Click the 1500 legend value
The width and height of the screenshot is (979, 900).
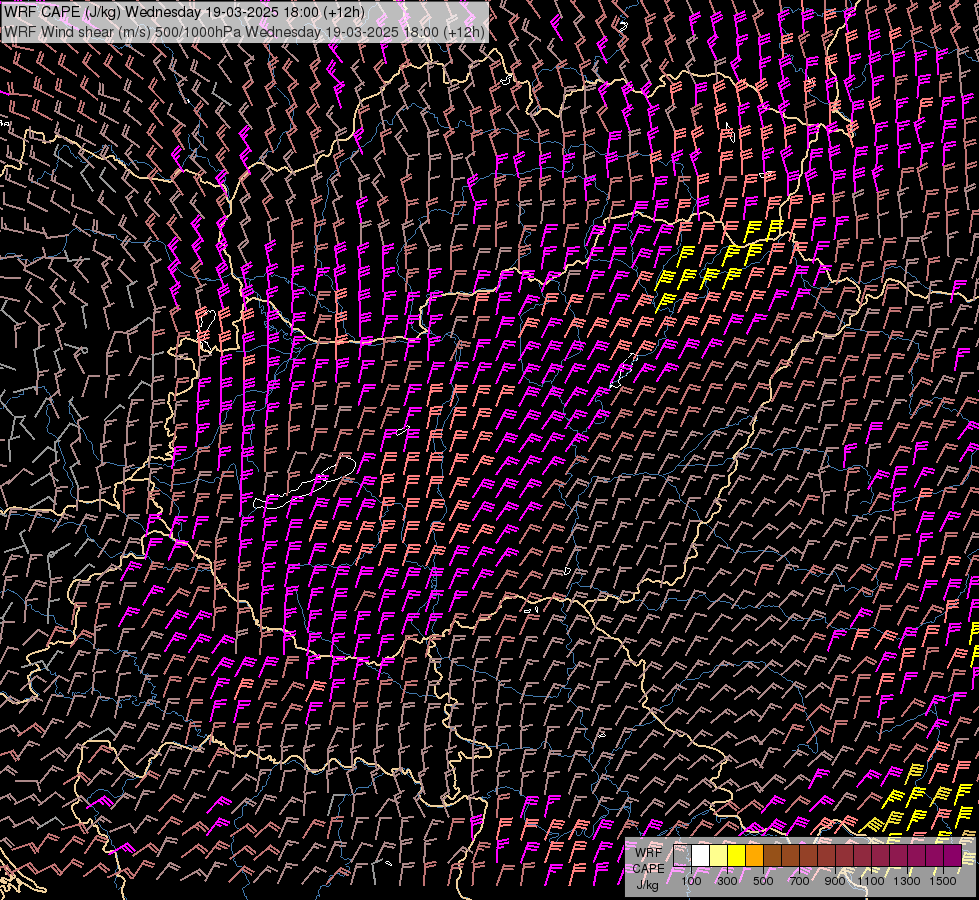943,881
